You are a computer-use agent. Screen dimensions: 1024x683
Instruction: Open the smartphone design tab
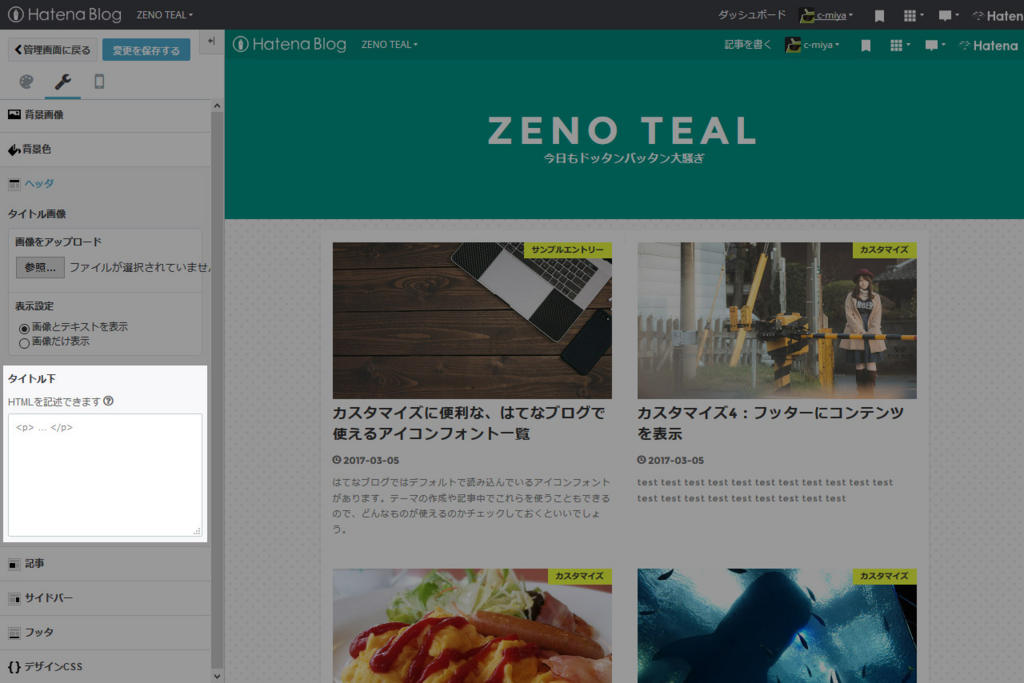point(99,82)
